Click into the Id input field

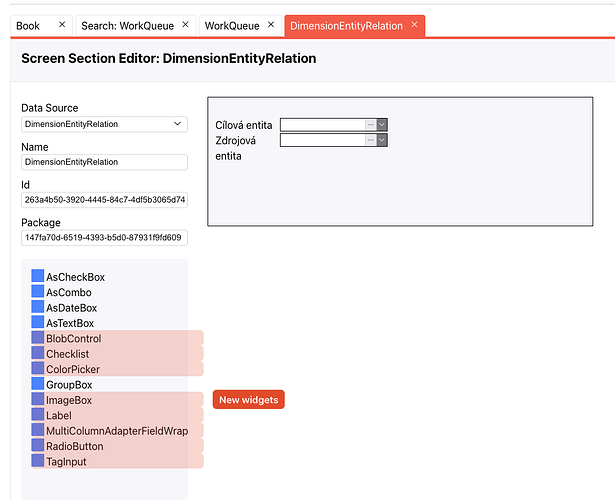click(104, 200)
